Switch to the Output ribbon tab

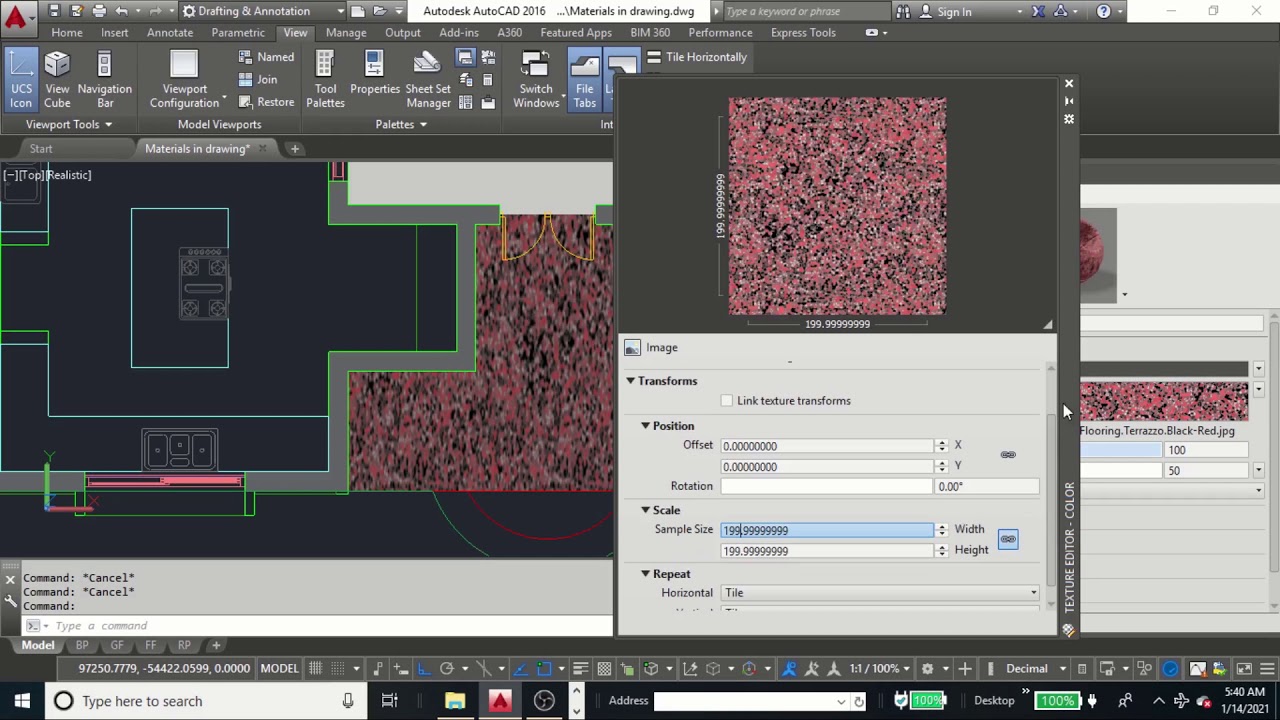tap(403, 32)
